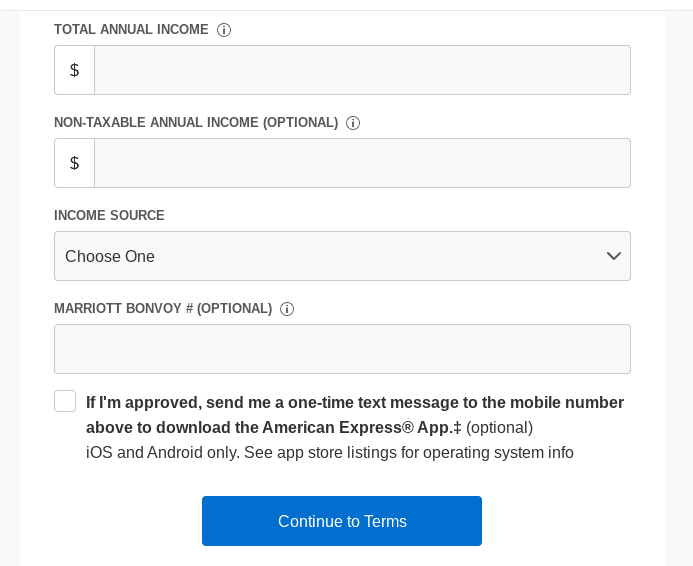Open the Income Source dropdown
This screenshot has height=566, width=693.
click(x=342, y=256)
